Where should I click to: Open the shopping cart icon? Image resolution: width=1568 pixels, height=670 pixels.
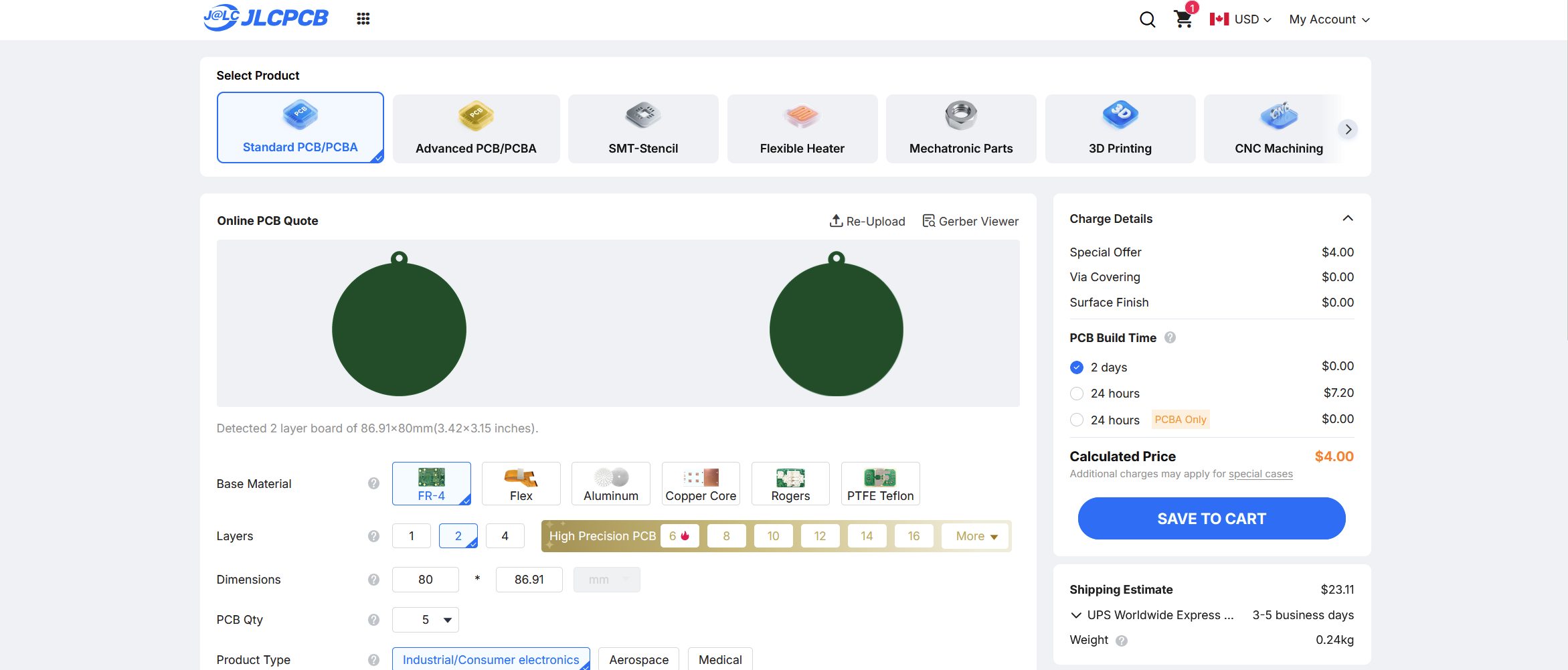point(1183,19)
